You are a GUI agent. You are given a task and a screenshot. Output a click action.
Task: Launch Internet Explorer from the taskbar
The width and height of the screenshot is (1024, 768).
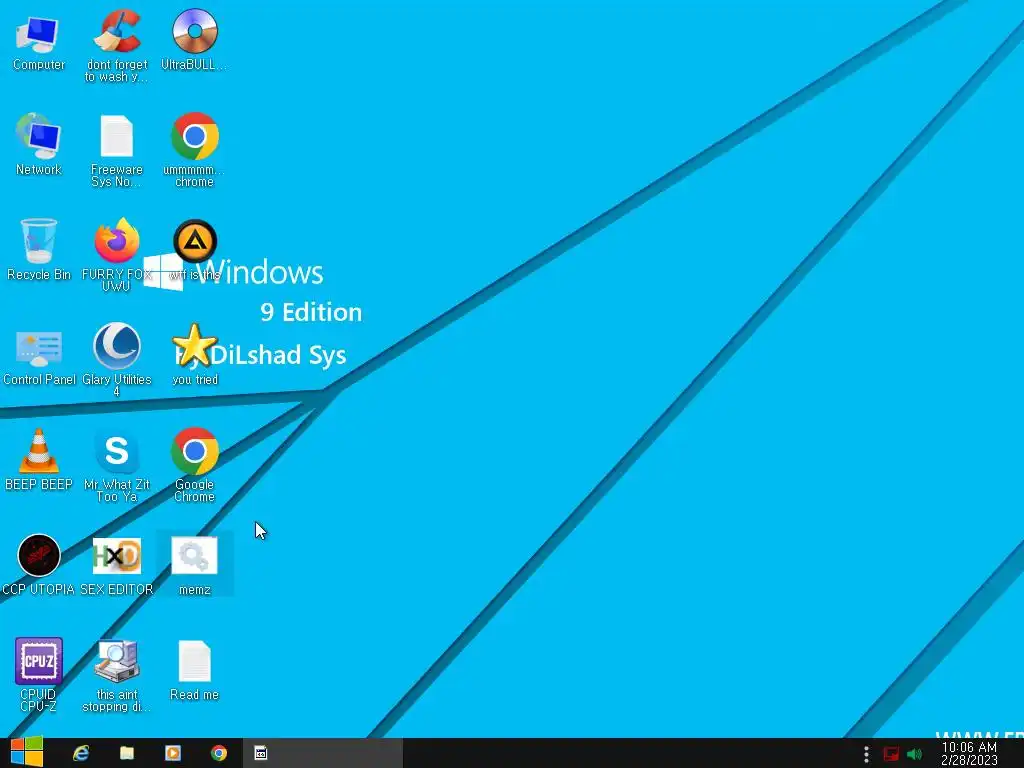click(81, 753)
